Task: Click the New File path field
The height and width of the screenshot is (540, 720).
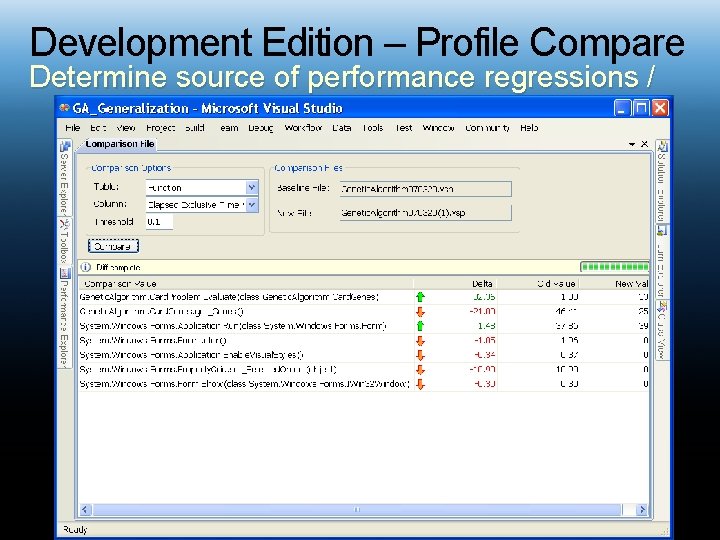Action: click(x=426, y=213)
